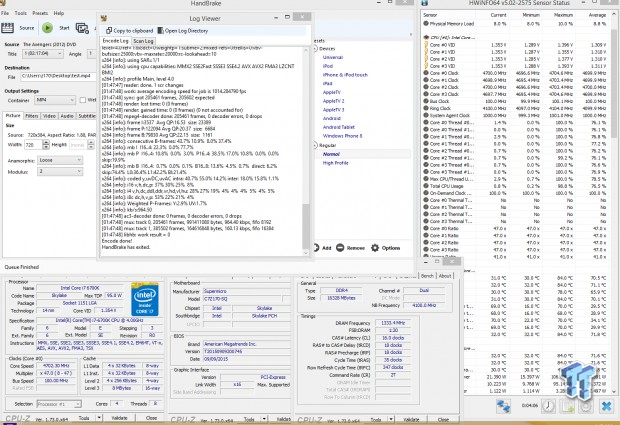This screenshot has height=425, width=620.
Task: Click the HWiNFO network arrows icon
Action: click(x=503, y=406)
